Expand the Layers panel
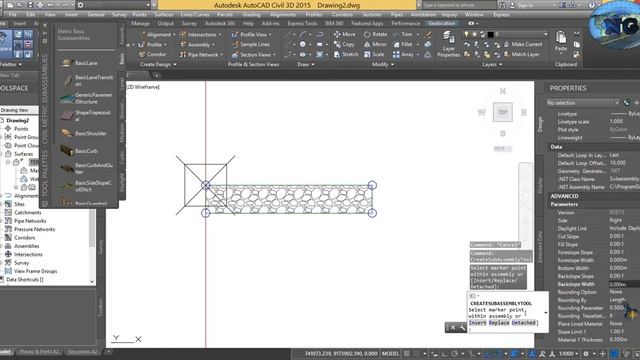 pos(492,64)
